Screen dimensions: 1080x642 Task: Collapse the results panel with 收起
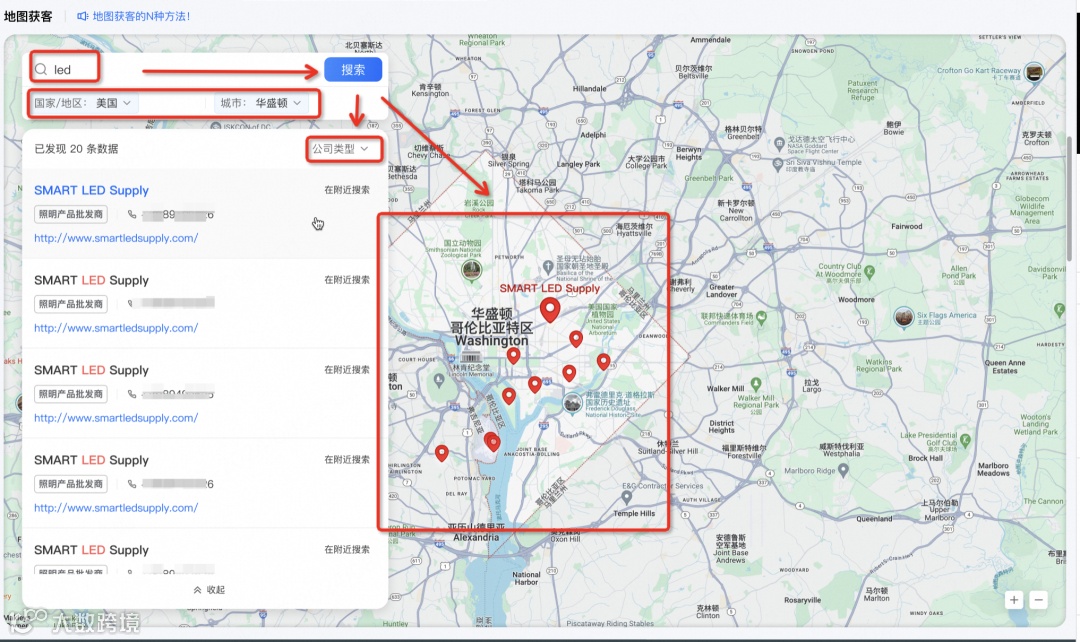pos(209,590)
